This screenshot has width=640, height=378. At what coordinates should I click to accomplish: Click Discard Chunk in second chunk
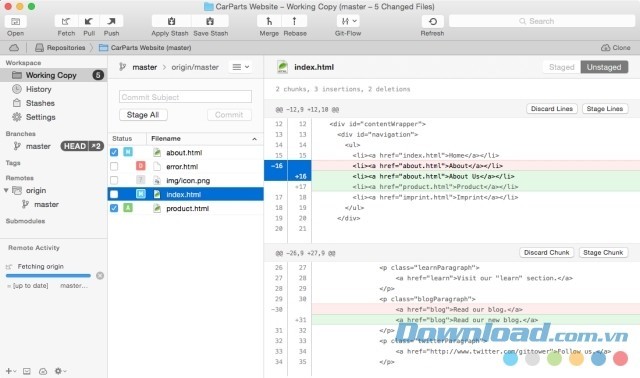[x=547, y=252]
